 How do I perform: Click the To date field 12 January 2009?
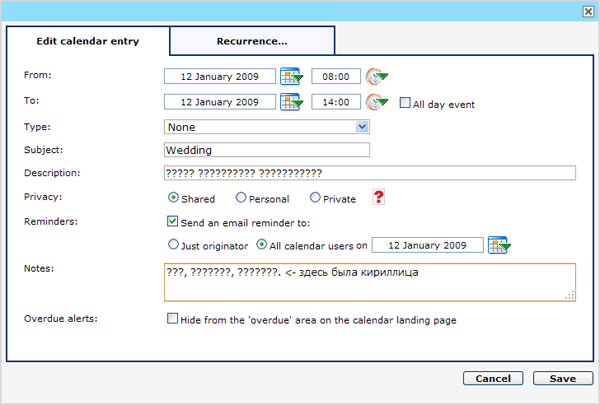coord(220,102)
